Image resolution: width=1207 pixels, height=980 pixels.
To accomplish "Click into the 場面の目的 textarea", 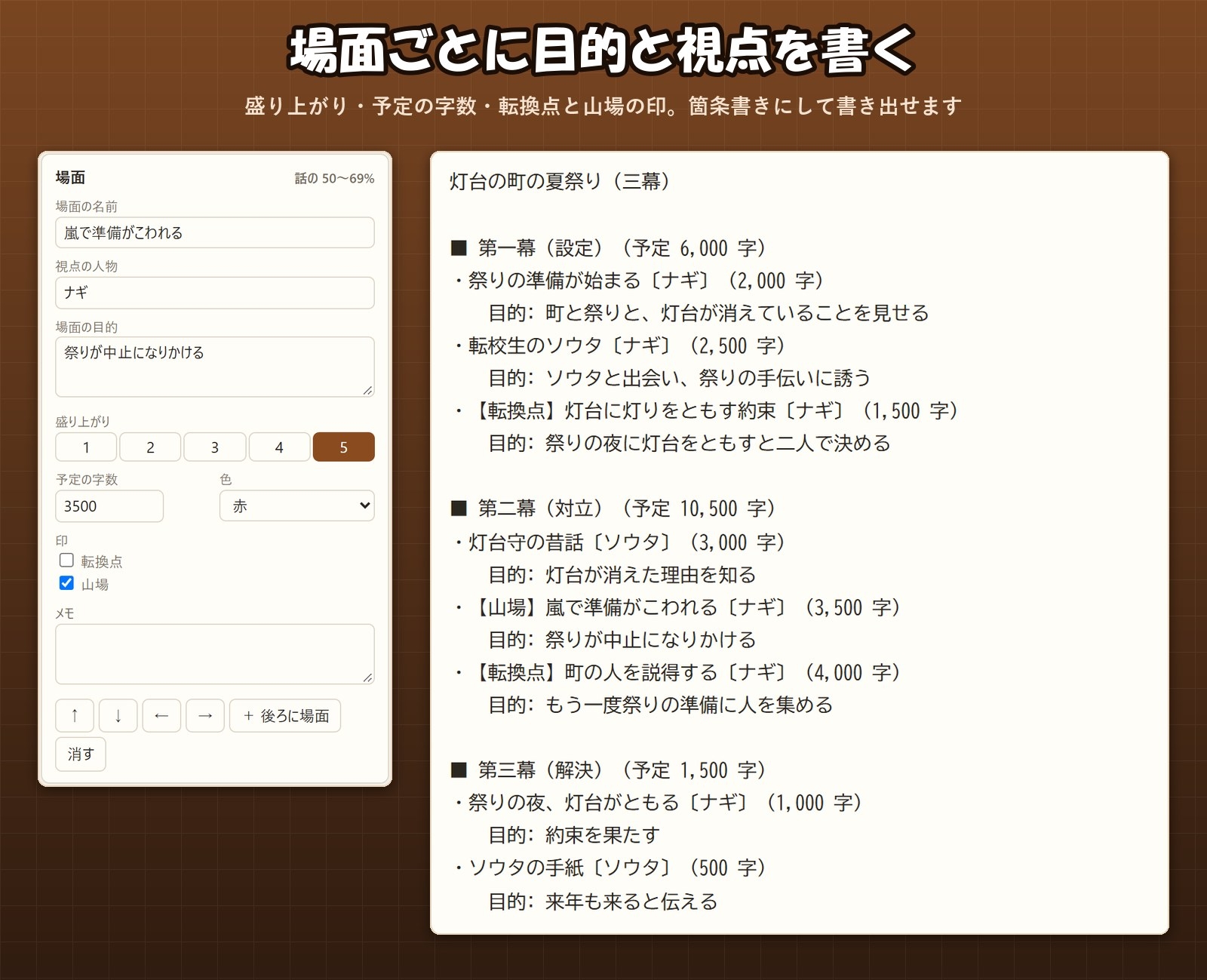I will click(x=215, y=367).
